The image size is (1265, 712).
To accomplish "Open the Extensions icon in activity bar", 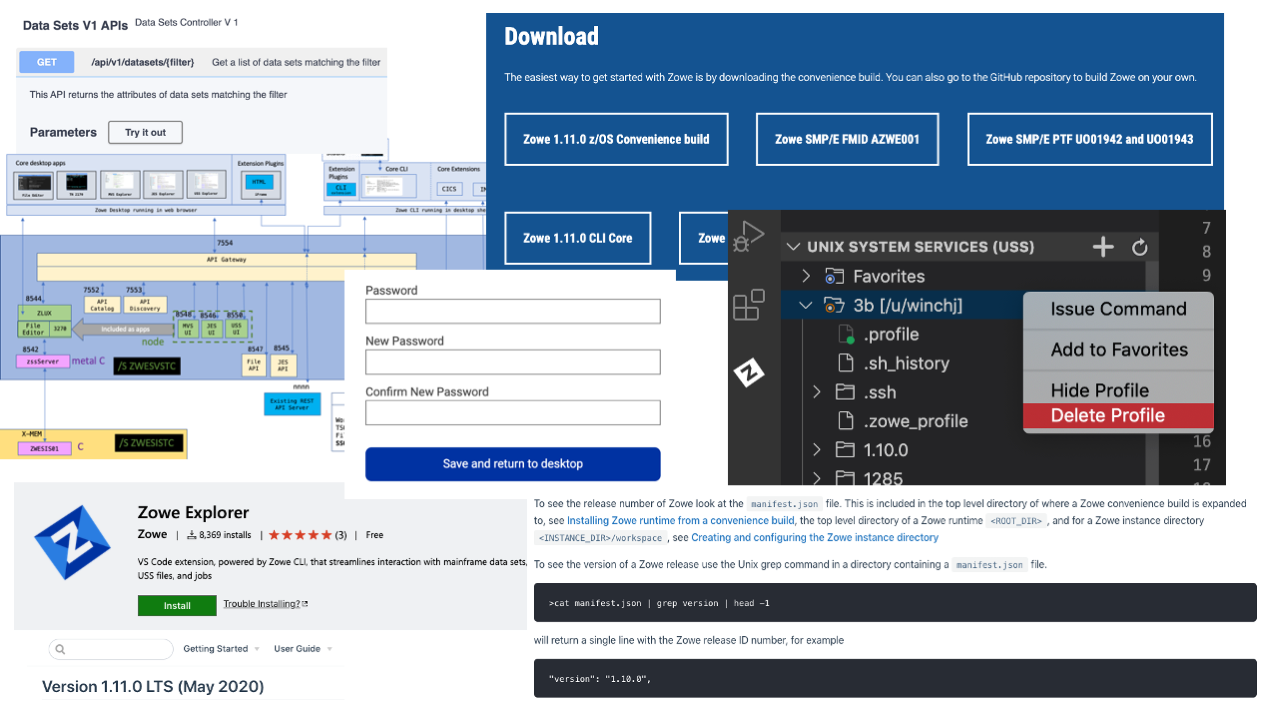I will (749, 304).
